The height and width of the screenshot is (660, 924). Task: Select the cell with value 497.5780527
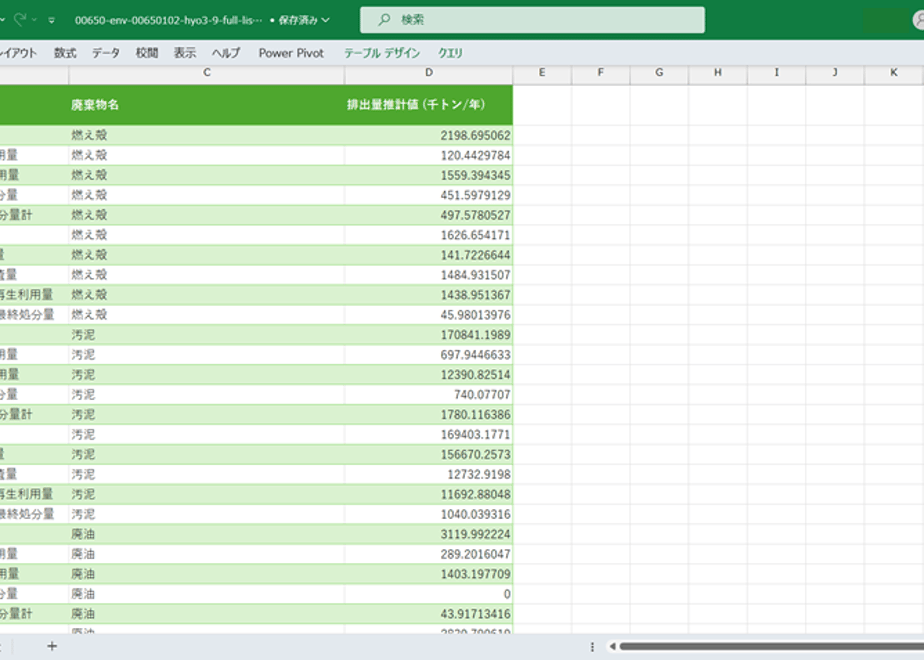click(x=428, y=215)
